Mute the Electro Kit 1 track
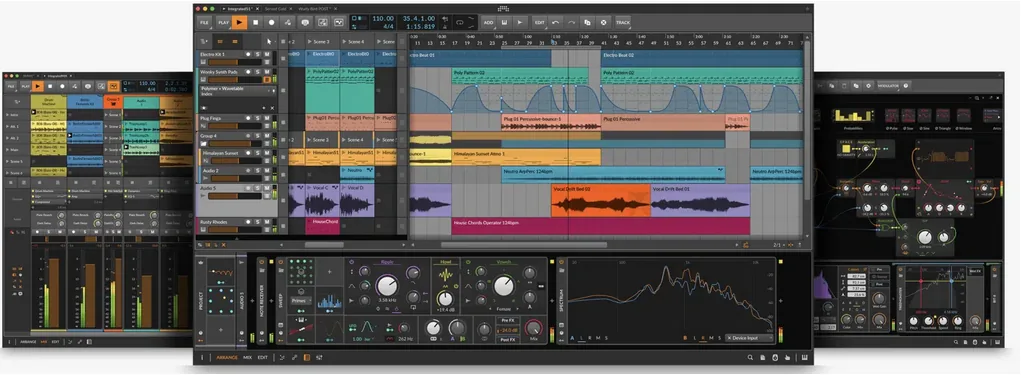This screenshot has width=1021, height=375. point(267,54)
